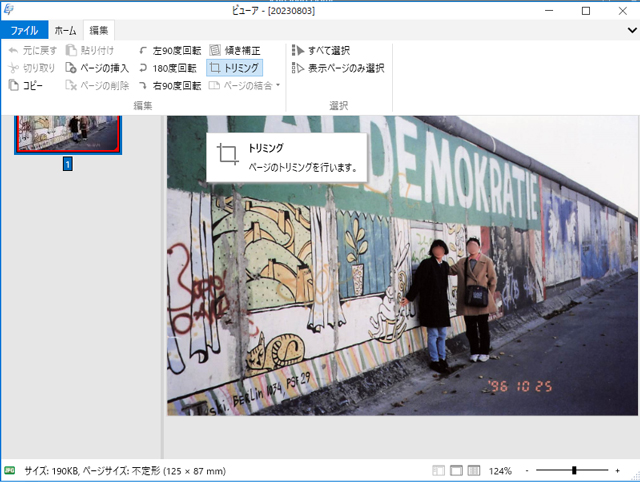Minimize the viewer window
The height and width of the screenshot is (482, 640).
coord(549,11)
